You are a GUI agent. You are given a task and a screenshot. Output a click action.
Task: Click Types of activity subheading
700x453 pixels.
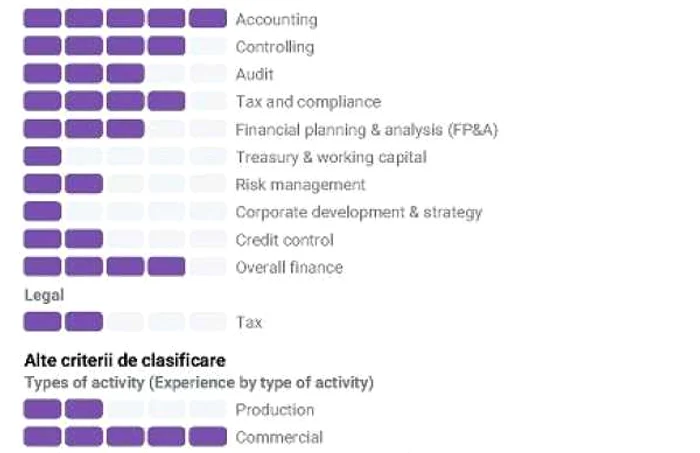(x=199, y=382)
